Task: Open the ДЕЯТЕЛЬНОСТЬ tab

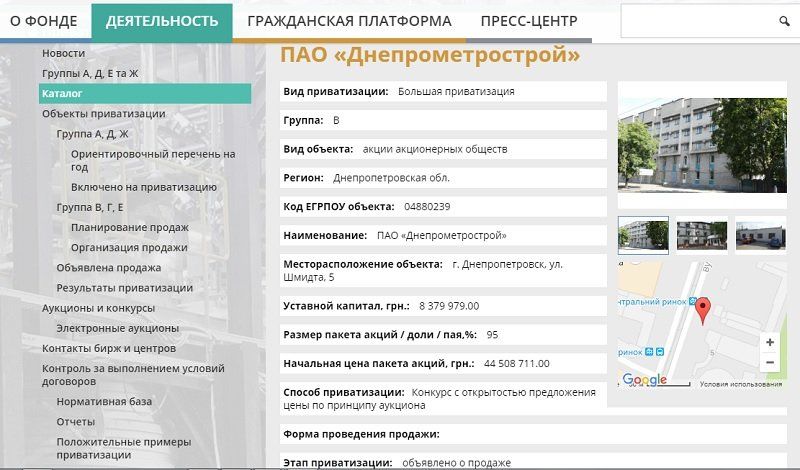Action: (x=162, y=21)
